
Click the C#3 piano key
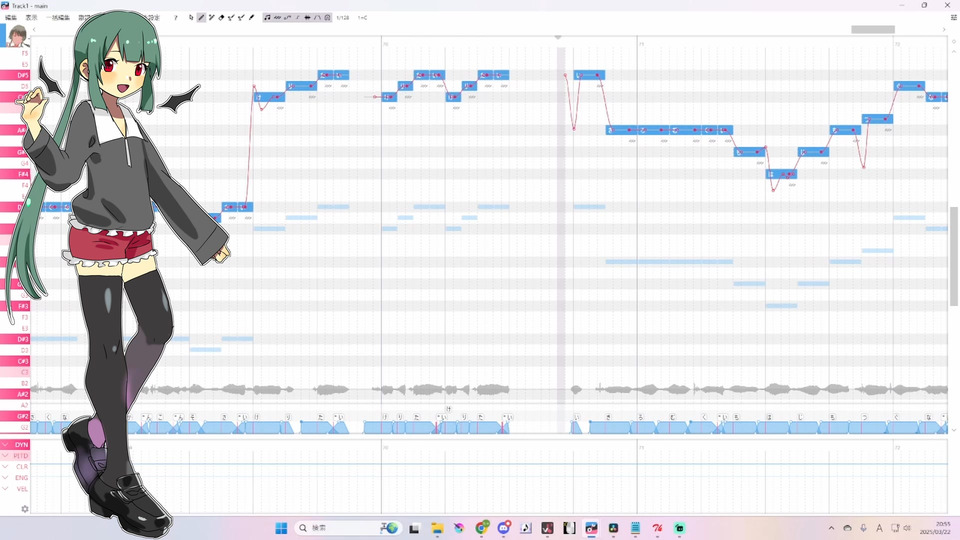click(x=15, y=361)
